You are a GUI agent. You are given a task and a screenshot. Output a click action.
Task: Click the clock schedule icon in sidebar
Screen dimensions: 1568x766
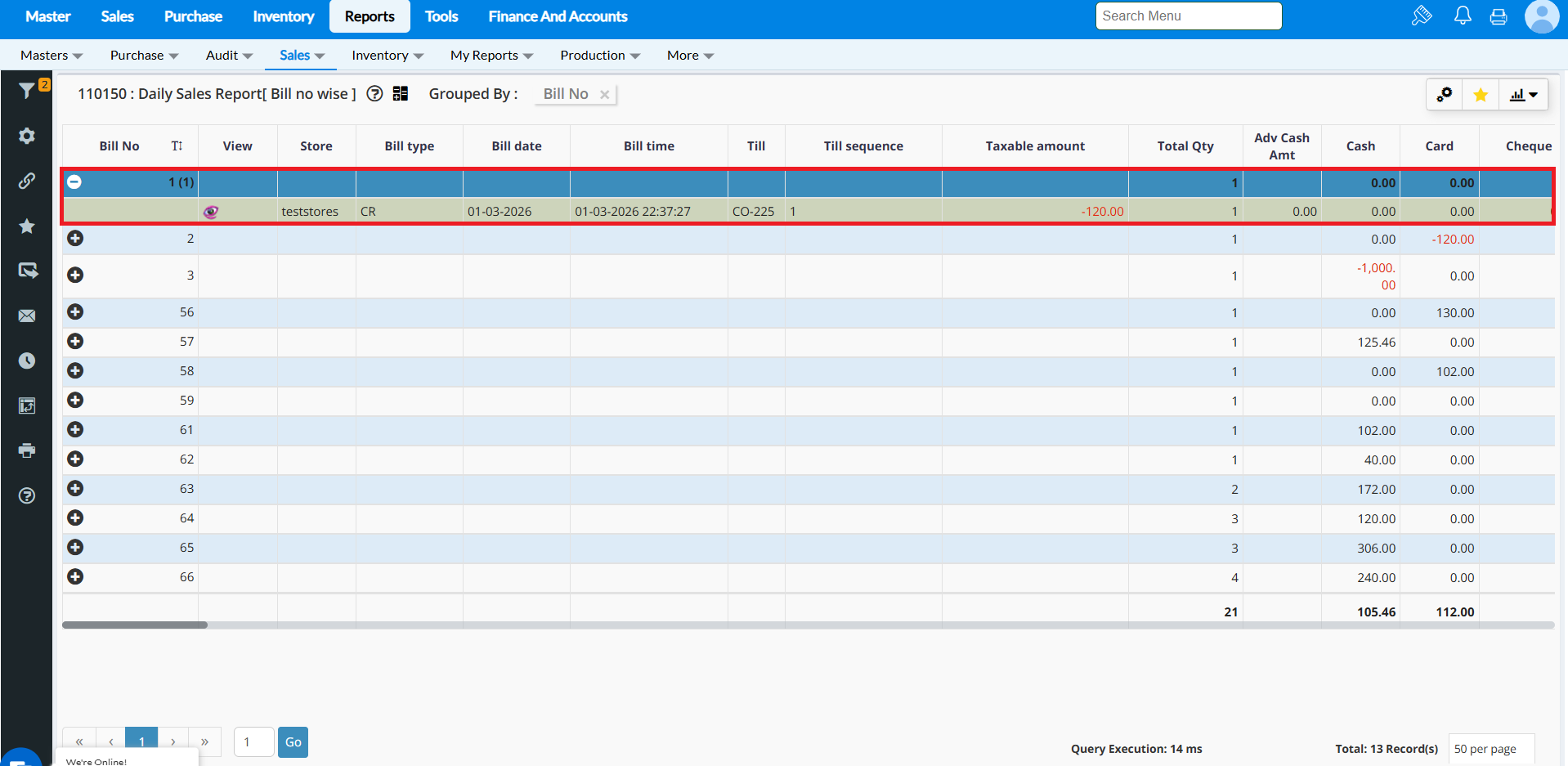pos(27,361)
